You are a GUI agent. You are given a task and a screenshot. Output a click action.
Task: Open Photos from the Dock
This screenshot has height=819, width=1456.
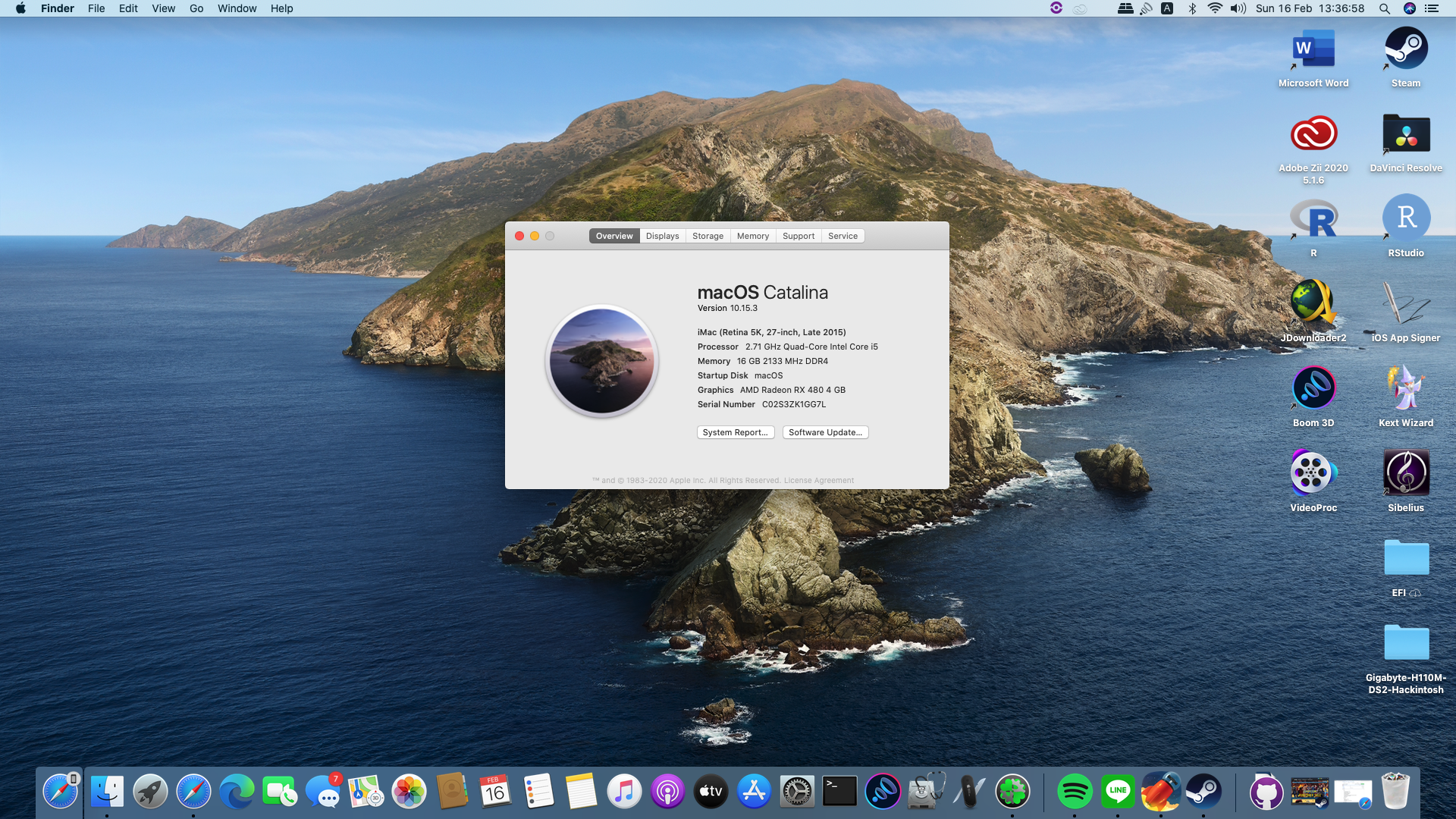pos(409,792)
